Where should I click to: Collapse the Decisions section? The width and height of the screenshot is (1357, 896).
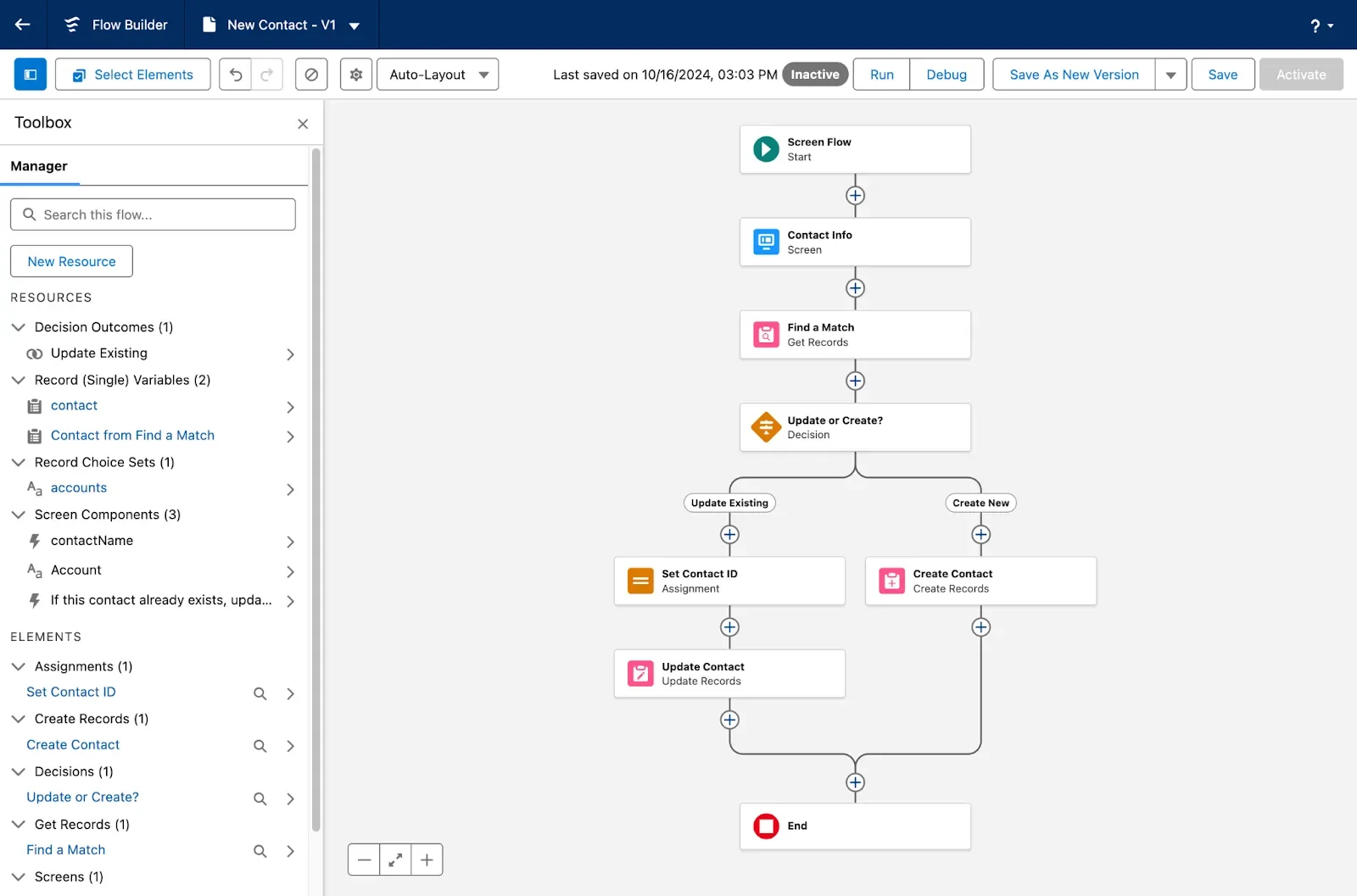18,771
